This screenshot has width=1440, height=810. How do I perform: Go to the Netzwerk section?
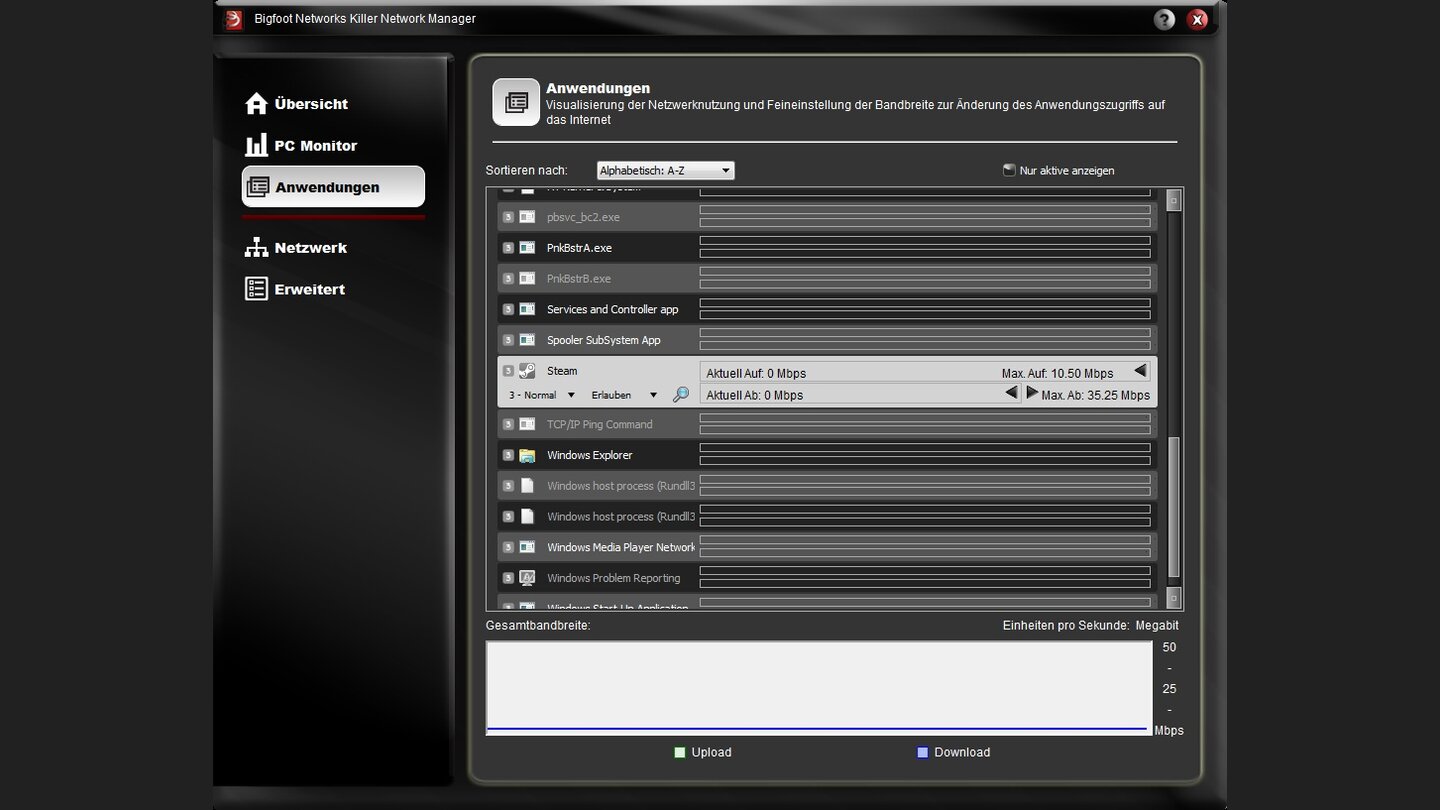(296, 248)
